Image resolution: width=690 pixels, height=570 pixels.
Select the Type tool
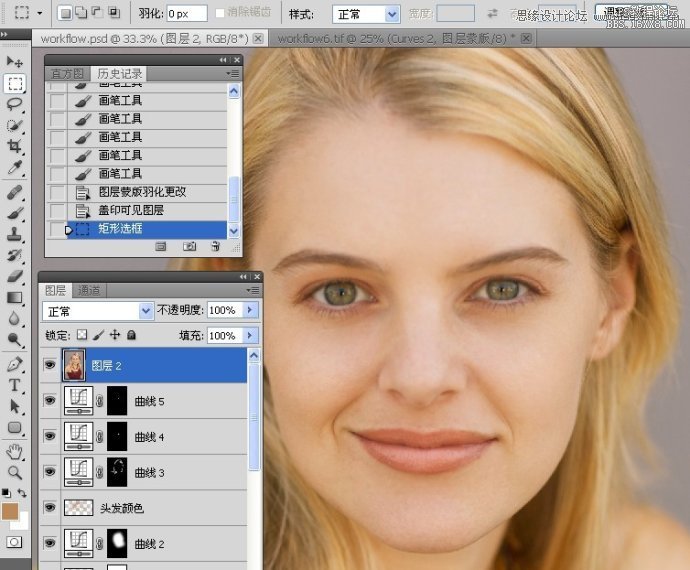pyautogui.click(x=15, y=385)
